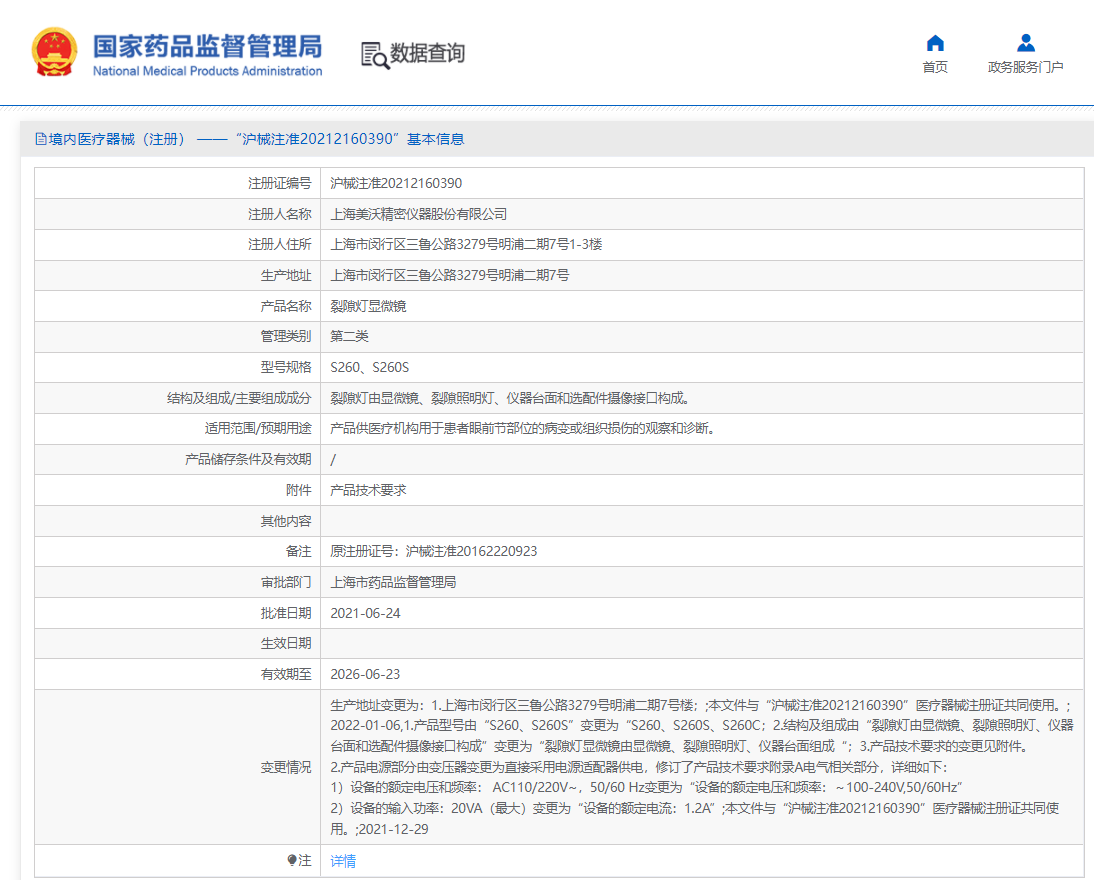The width and height of the screenshot is (1094, 880).
Task: Click the 适用范围/预期用途 label
Action: pos(258,428)
